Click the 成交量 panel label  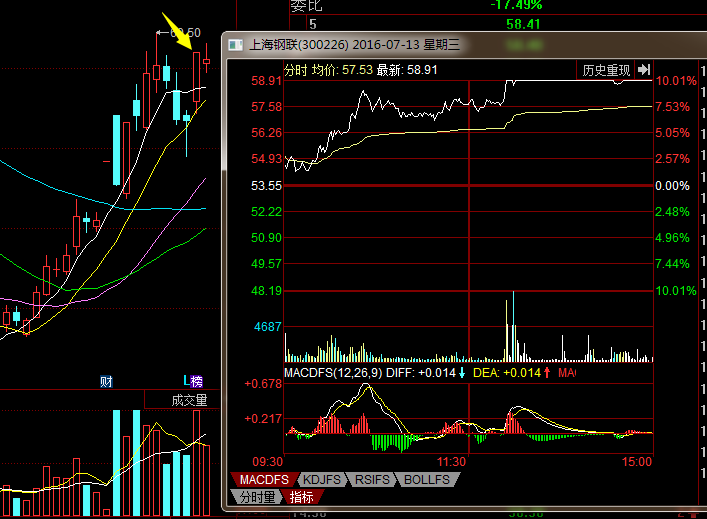click(x=189, y=400)
